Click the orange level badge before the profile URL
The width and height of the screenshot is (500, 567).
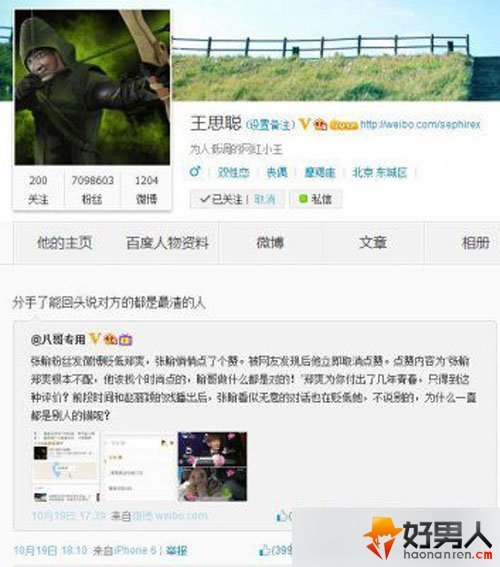343,125
